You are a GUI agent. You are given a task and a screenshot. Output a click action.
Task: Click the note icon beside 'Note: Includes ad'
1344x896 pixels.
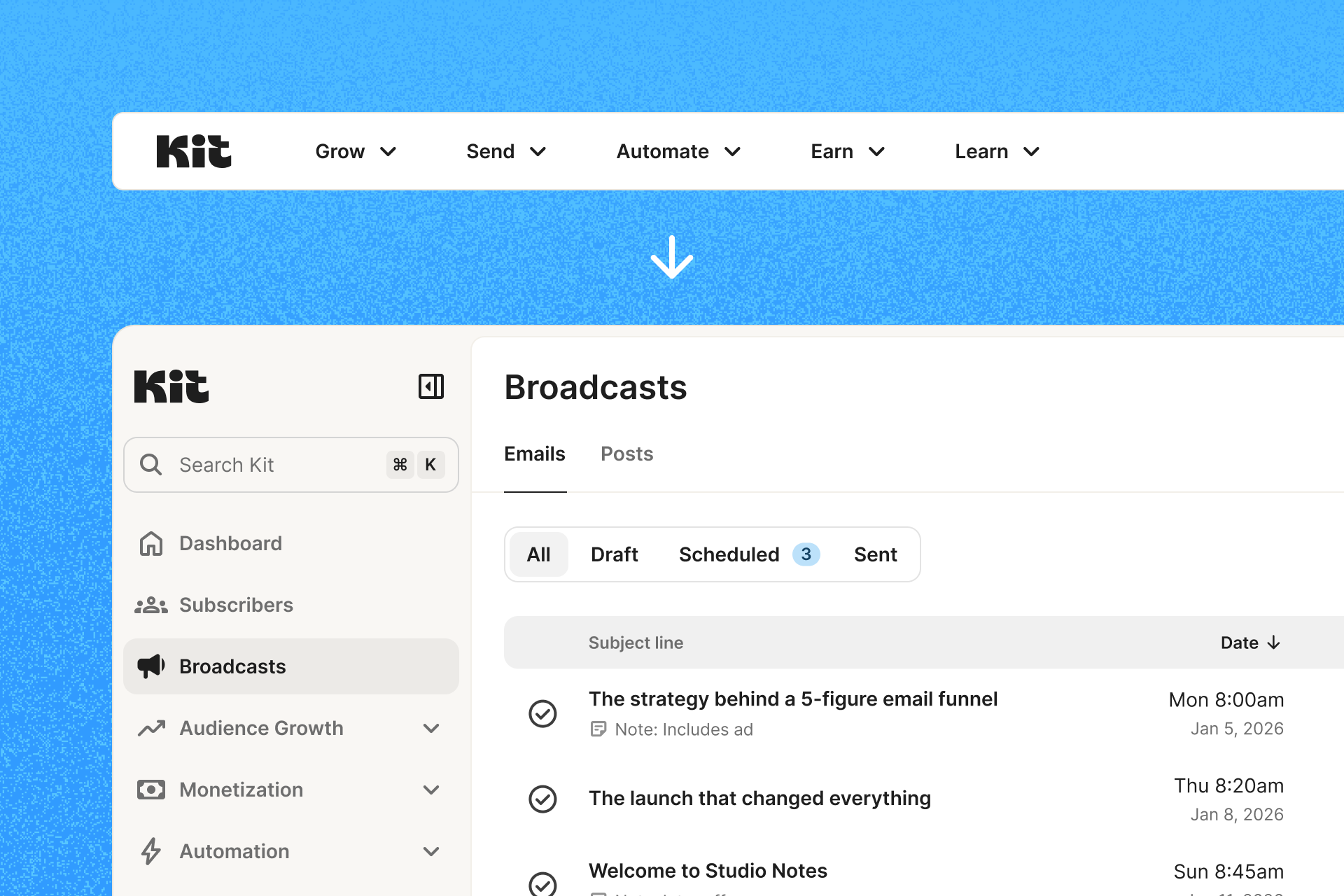598,729
